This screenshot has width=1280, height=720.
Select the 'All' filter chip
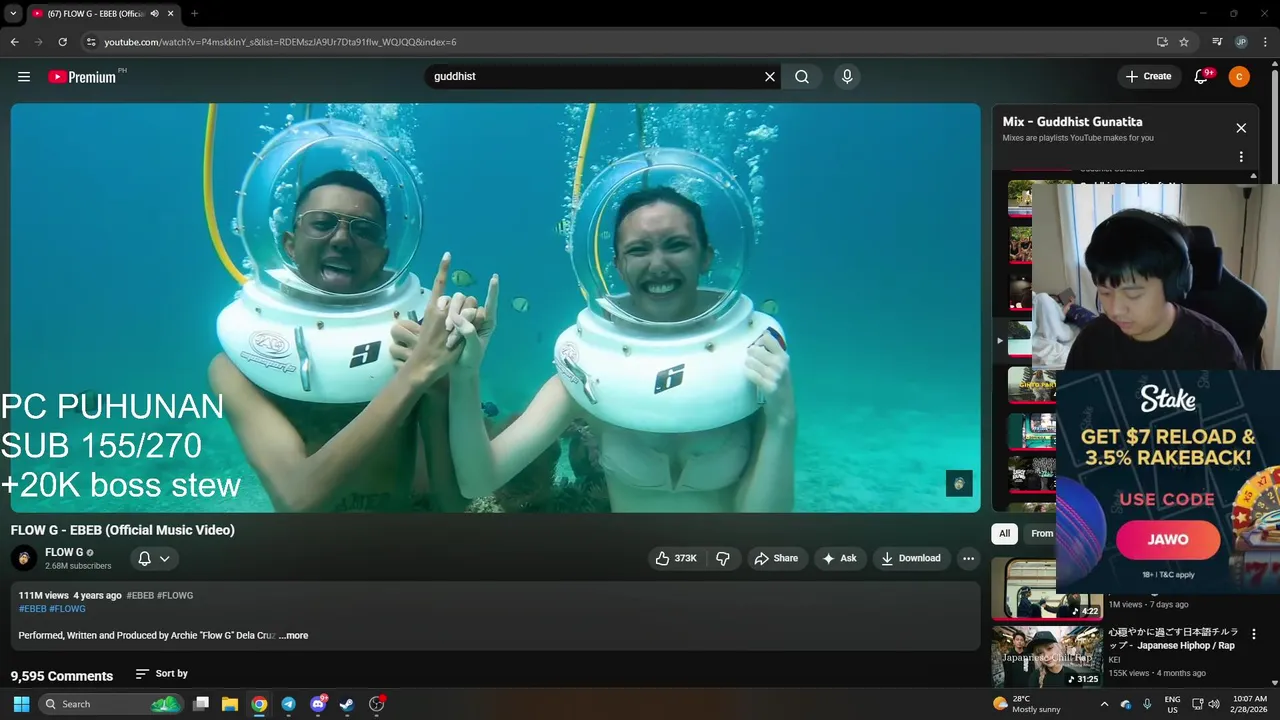[1005, 533]
